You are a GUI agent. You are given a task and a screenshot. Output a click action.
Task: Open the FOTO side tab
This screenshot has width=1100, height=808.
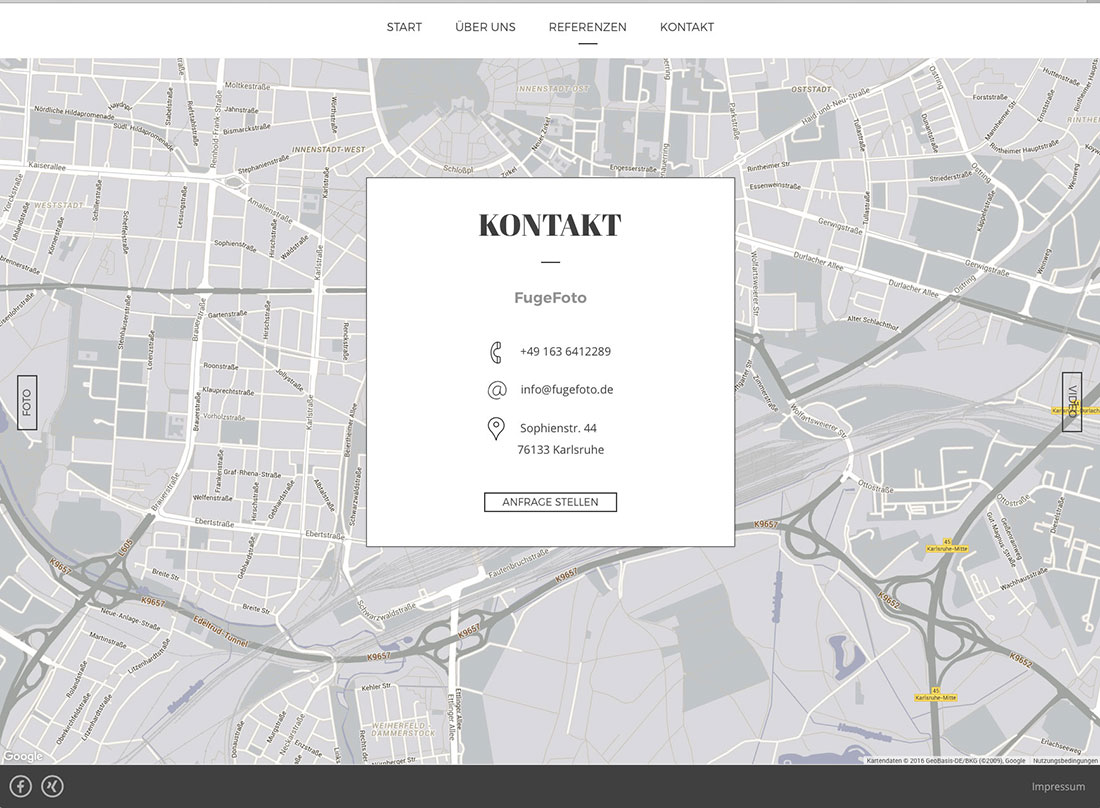(27, 403)
